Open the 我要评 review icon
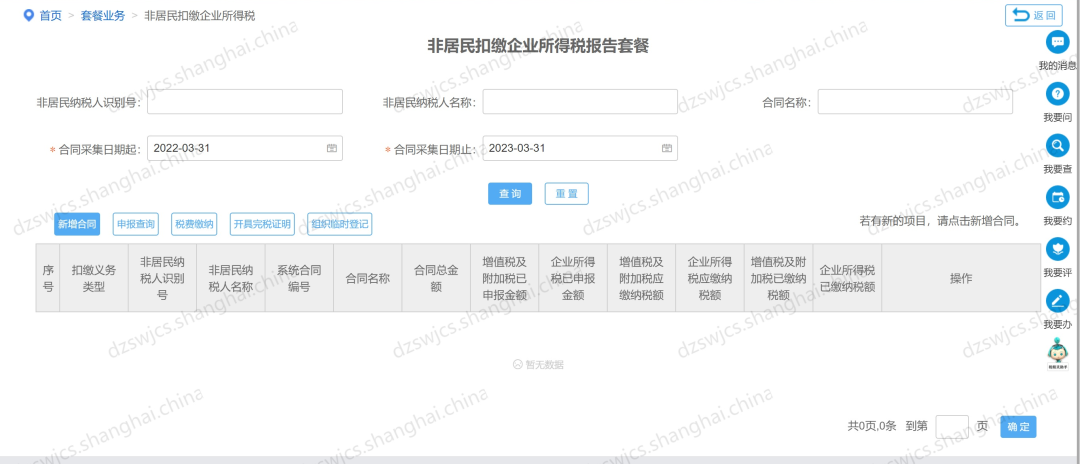This screenshot has height=464, width=1080. pyautogui.click(x=1057, y=249)
